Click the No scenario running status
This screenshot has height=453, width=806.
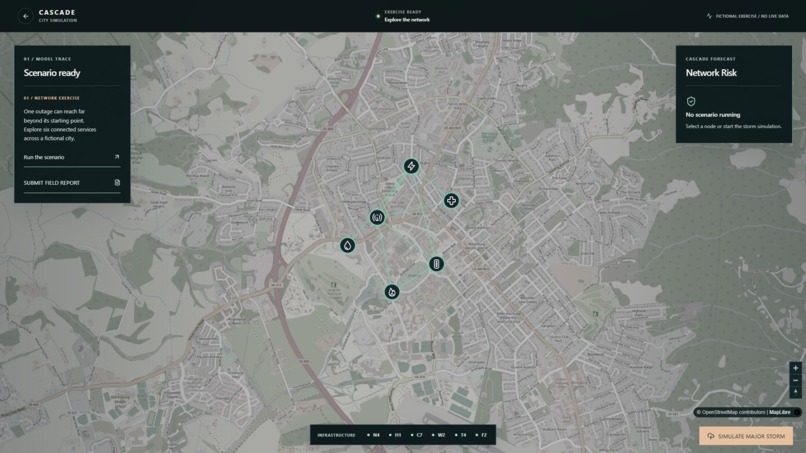coord(712,115)
